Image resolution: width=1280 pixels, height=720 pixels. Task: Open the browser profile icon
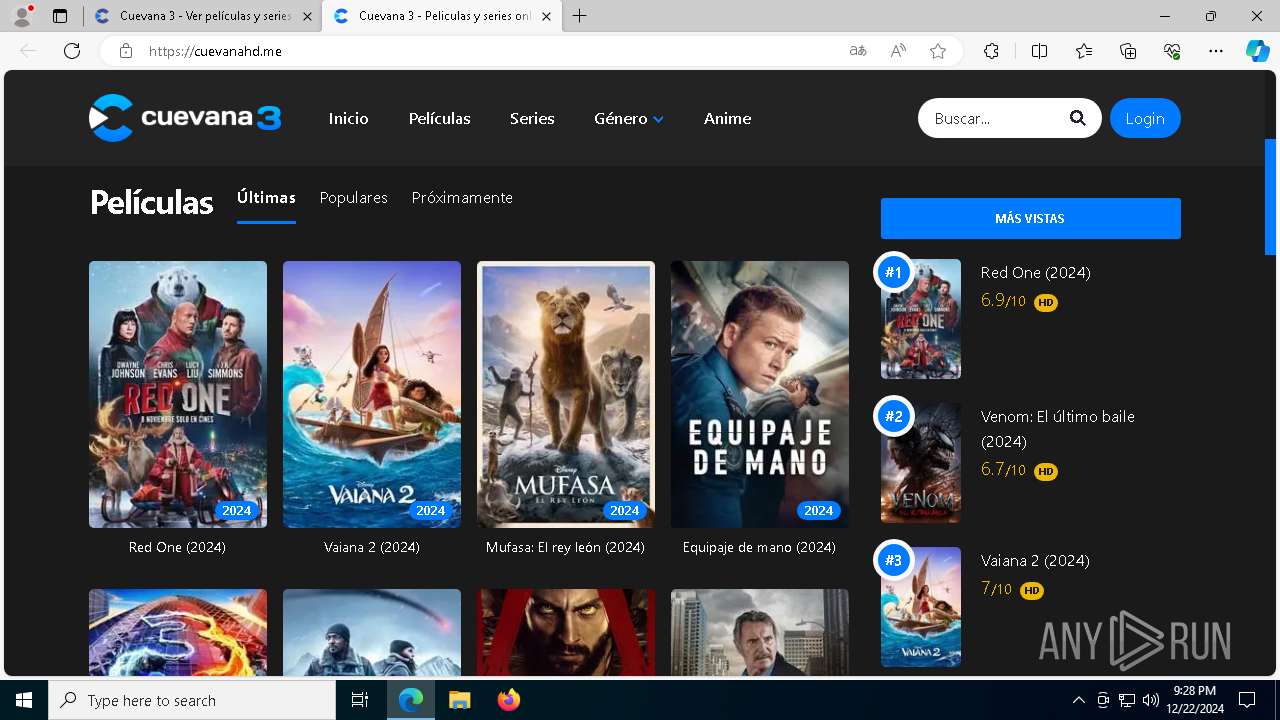pyautogui.click(x=22, y=16)
